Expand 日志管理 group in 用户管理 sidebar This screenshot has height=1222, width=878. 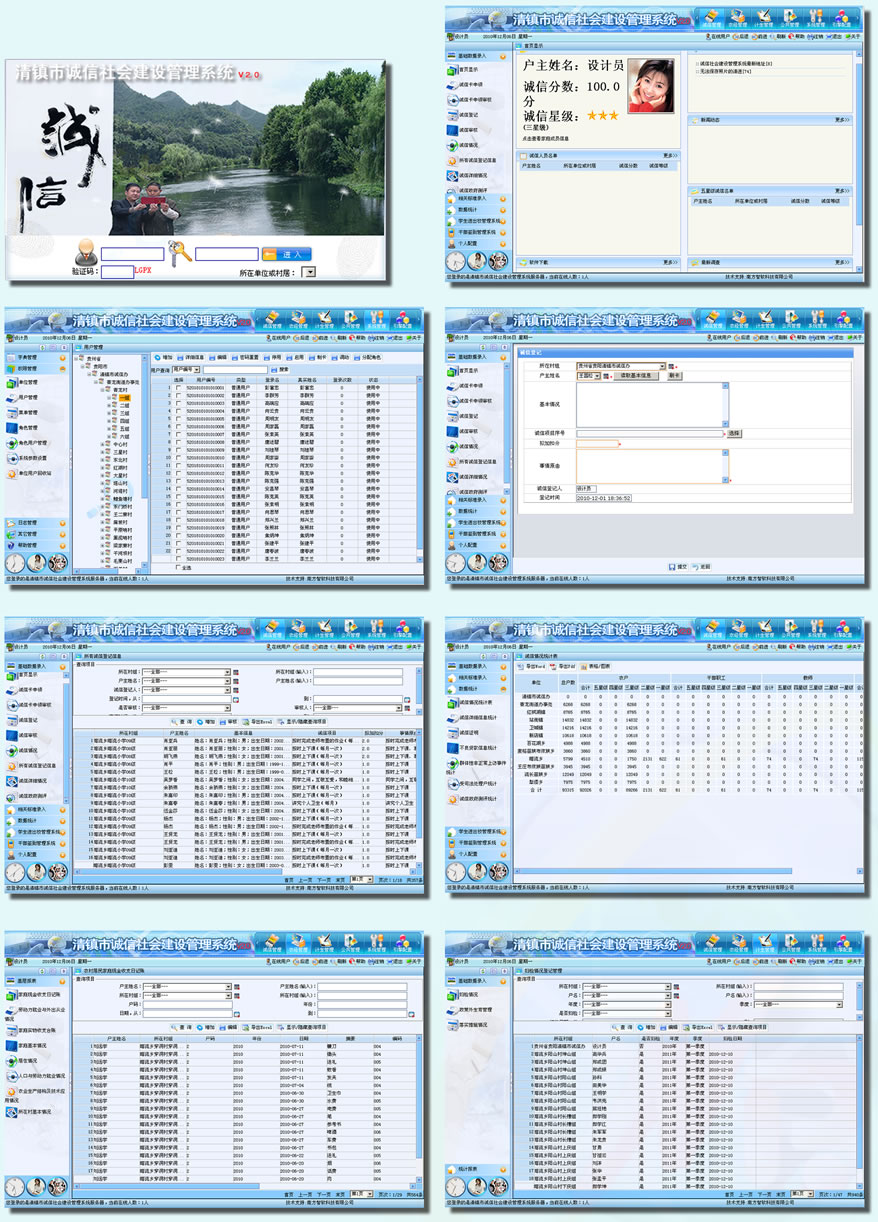[x=63, y=523]
